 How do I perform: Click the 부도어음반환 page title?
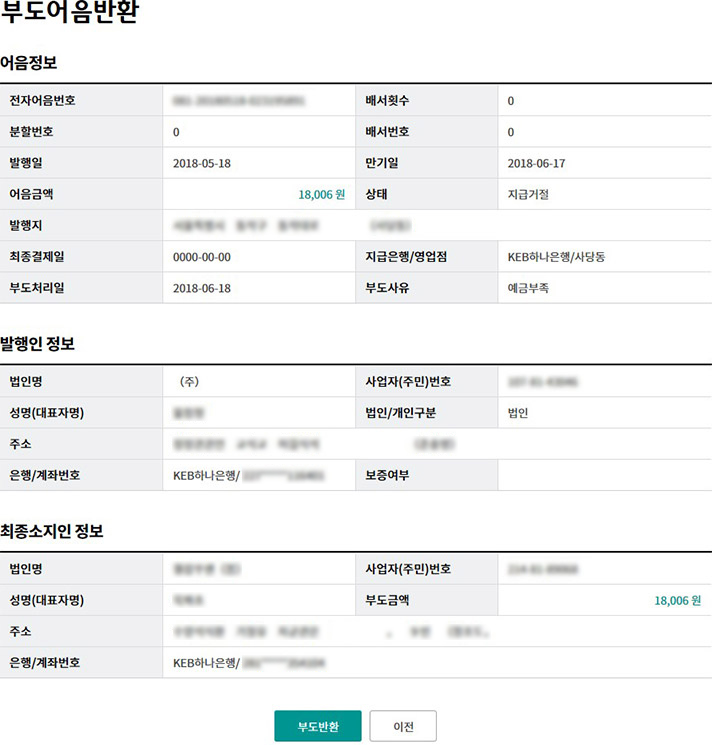tap(70, 15)
